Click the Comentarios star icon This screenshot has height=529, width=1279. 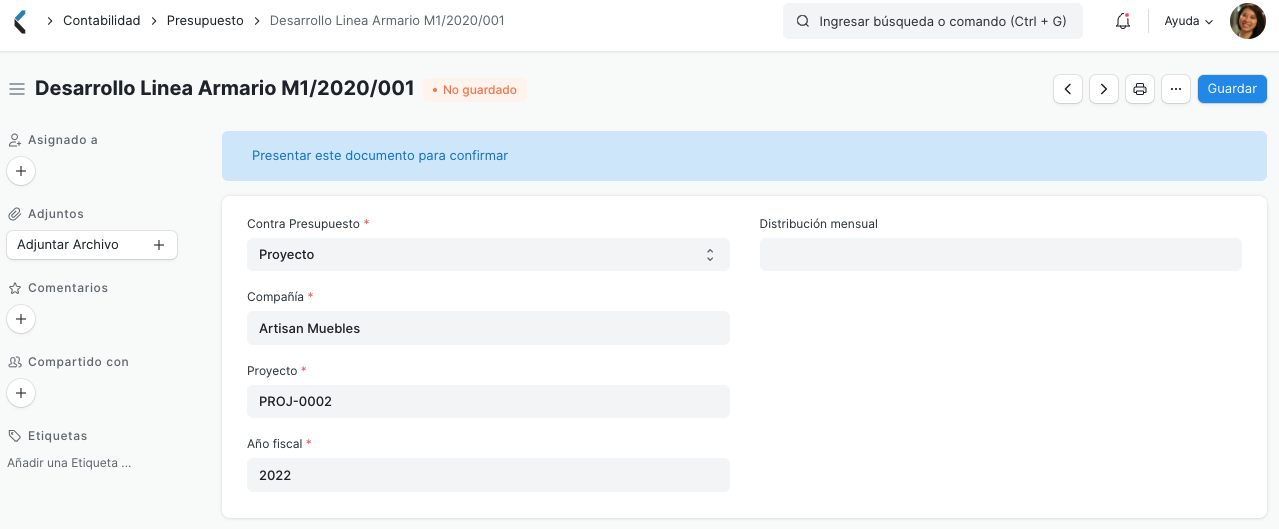[x=15, y=288]
